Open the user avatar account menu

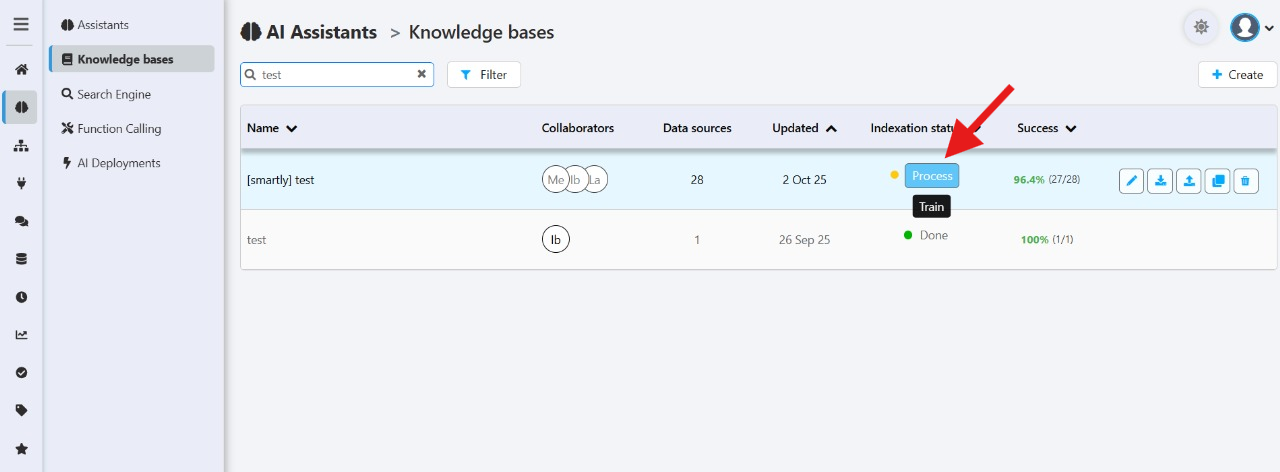coord(1251,27)
